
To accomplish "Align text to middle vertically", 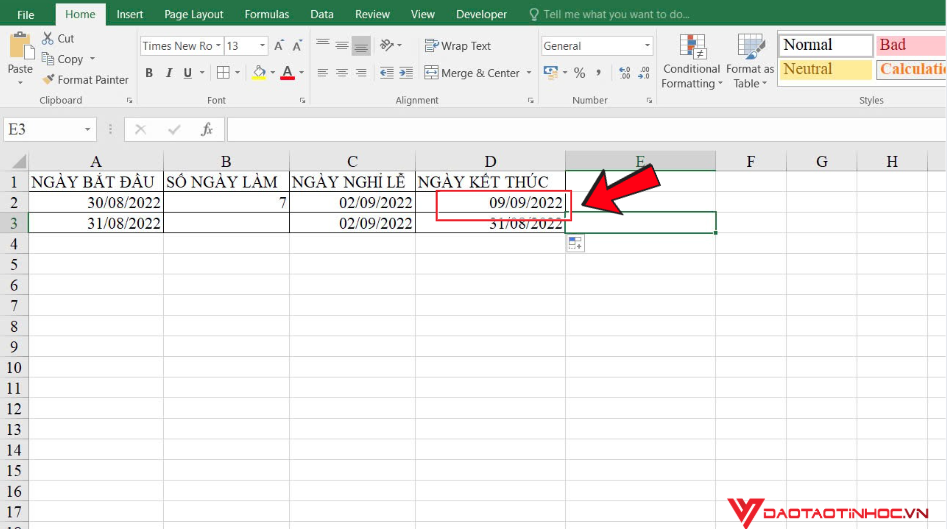I will click(x=342, y=45).
